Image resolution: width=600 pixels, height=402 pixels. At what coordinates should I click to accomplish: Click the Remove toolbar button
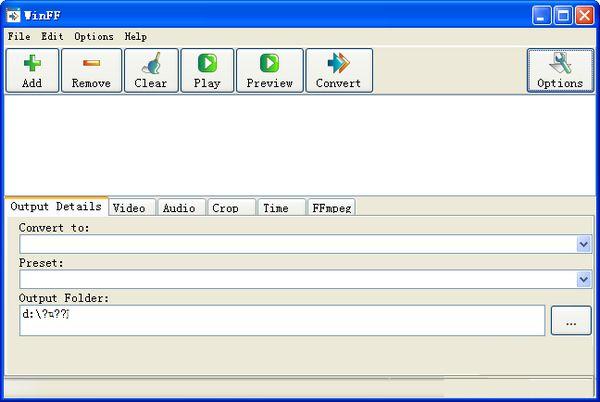point(91,71)
